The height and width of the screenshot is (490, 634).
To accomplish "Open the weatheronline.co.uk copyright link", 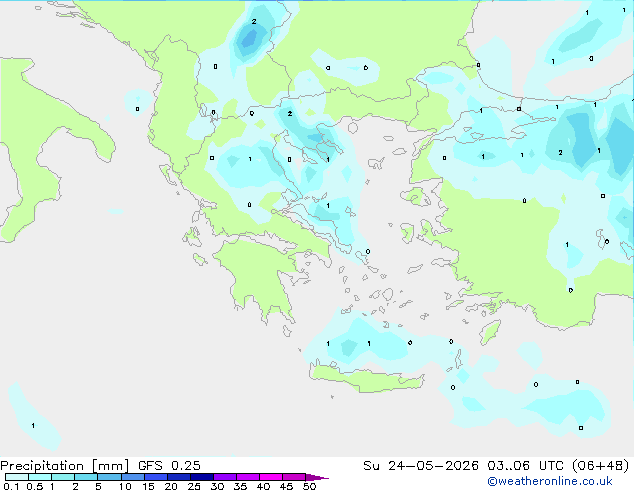I will 550,481.
